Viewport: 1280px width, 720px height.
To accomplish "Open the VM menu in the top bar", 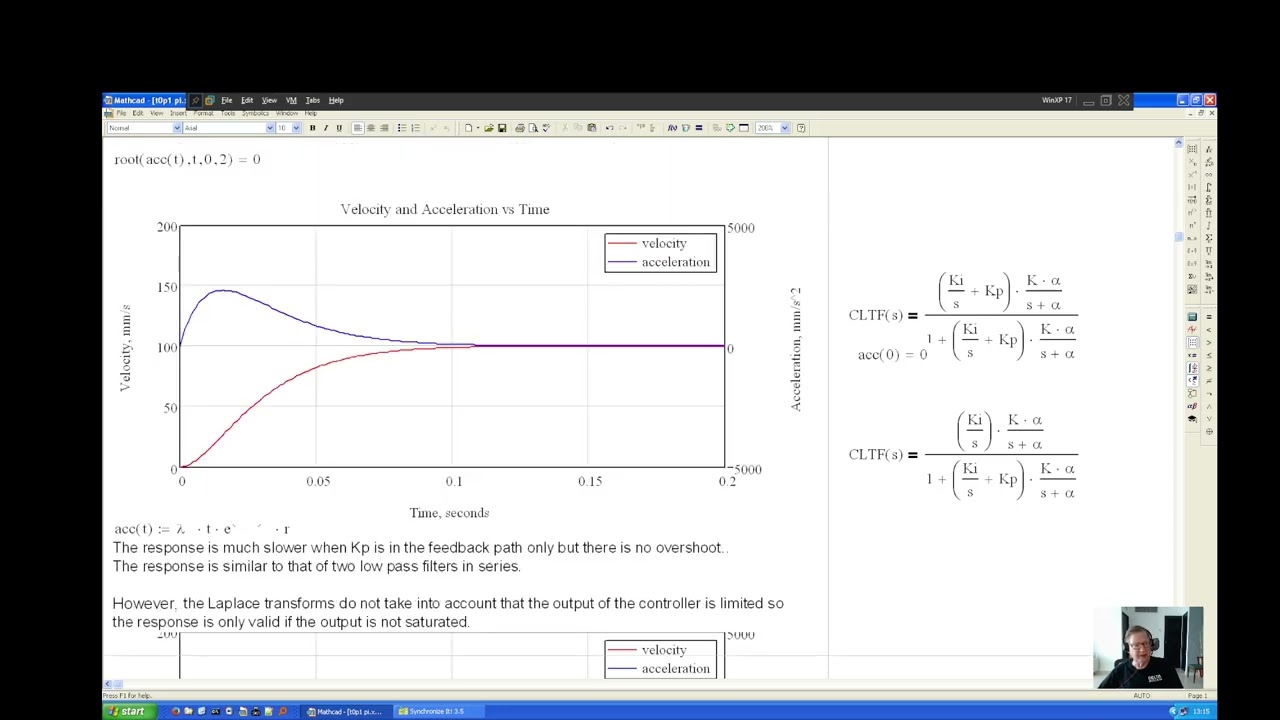I will coord(291,100).
